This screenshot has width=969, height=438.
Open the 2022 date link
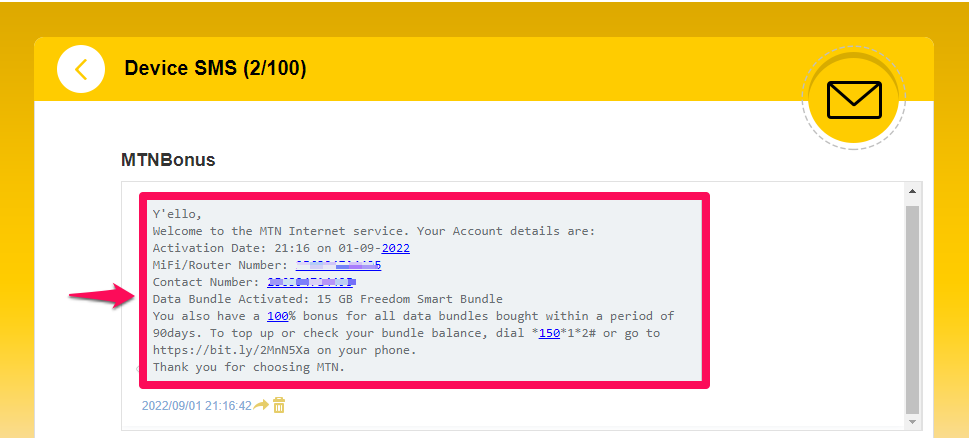tap(396, 248)
